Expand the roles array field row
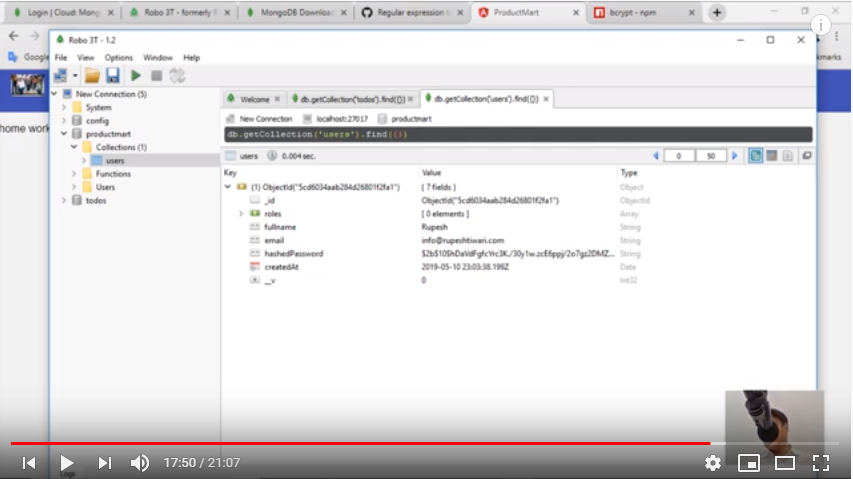 241,214
